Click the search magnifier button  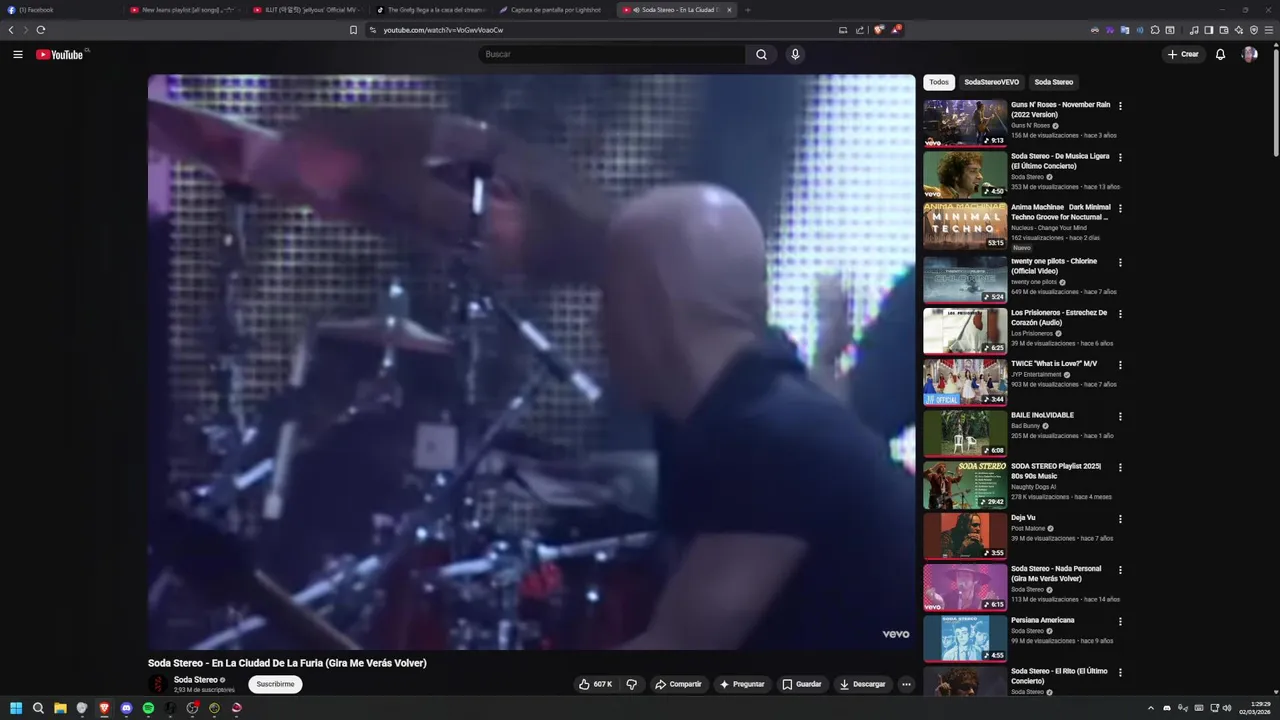tap(761, 54)
